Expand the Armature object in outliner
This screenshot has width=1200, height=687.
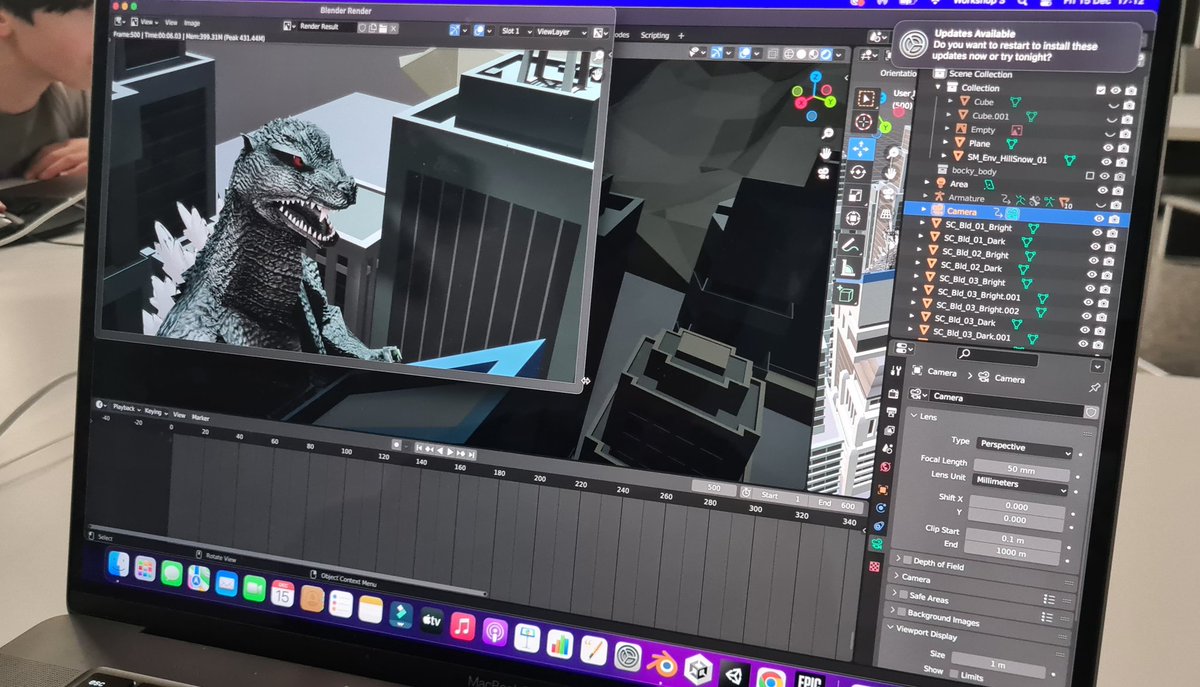926,197
